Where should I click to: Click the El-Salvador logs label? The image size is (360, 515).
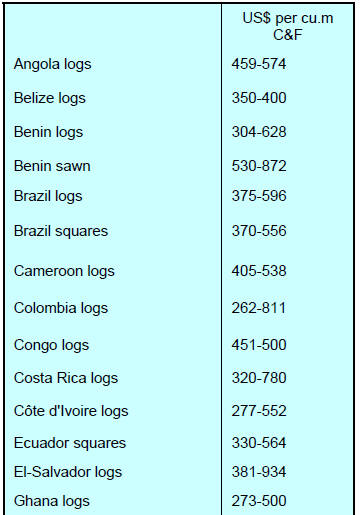click(68, 472)
